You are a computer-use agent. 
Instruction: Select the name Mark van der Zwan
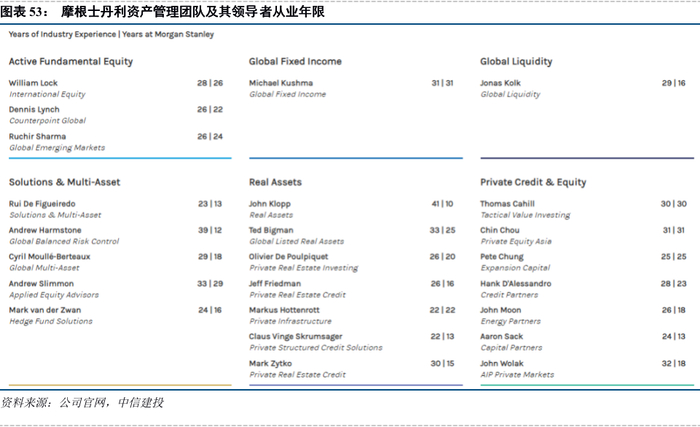tap(45, 310)
